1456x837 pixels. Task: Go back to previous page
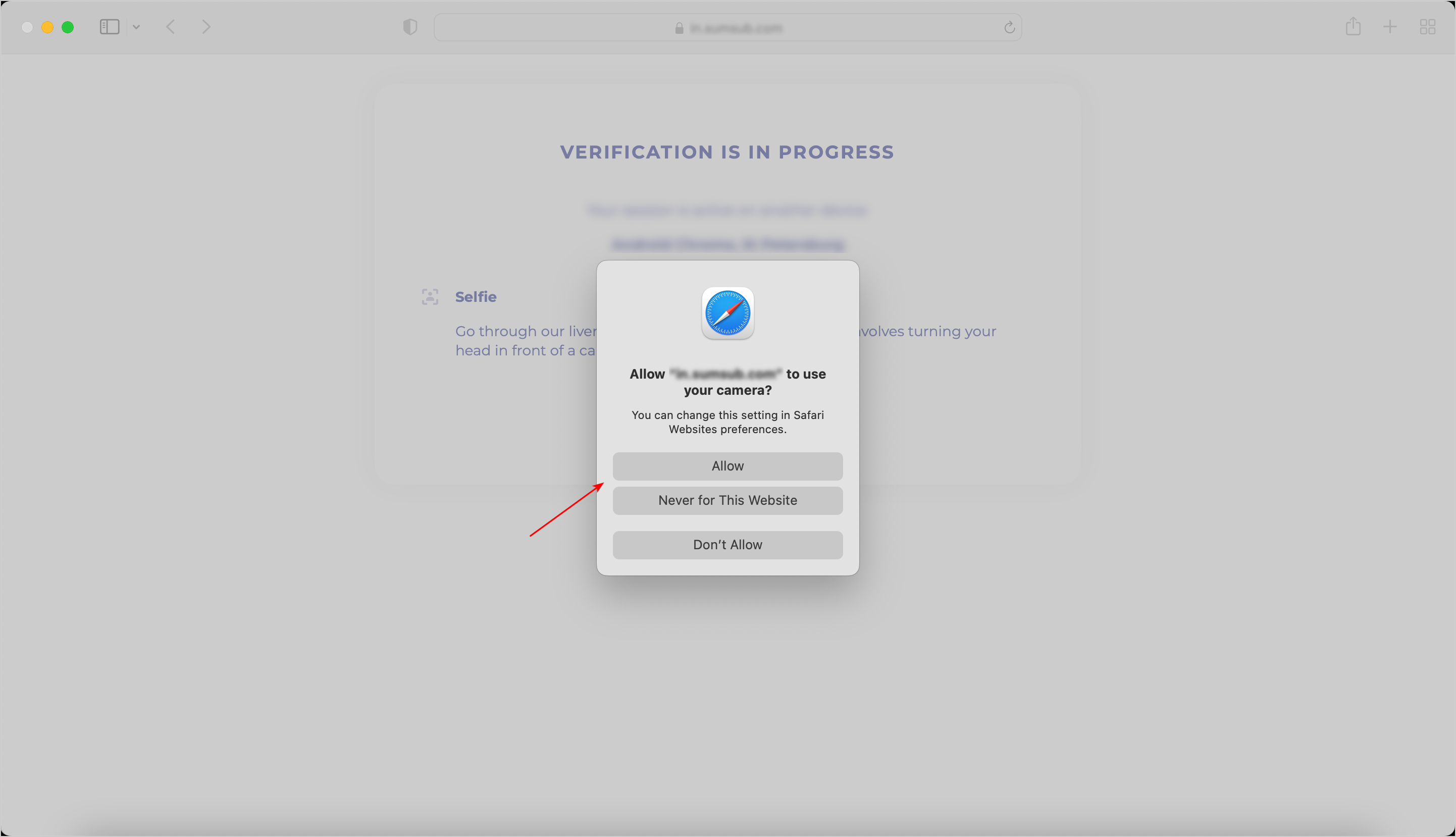171,27
